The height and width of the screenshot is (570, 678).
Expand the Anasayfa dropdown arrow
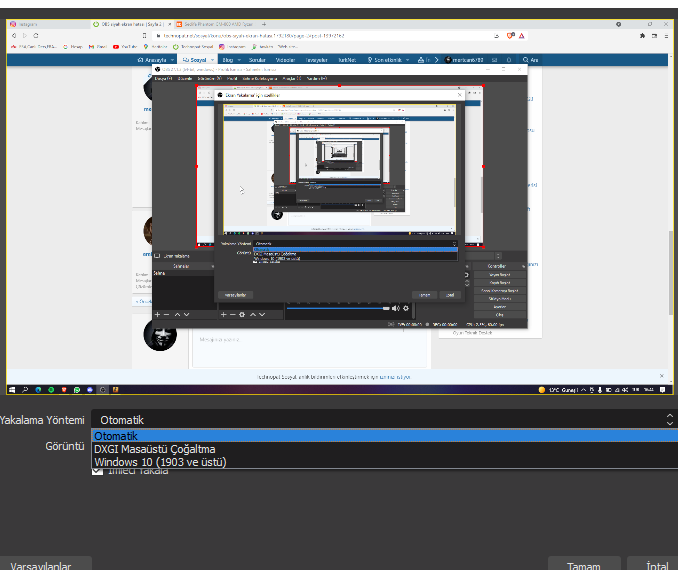coord(173,60)
